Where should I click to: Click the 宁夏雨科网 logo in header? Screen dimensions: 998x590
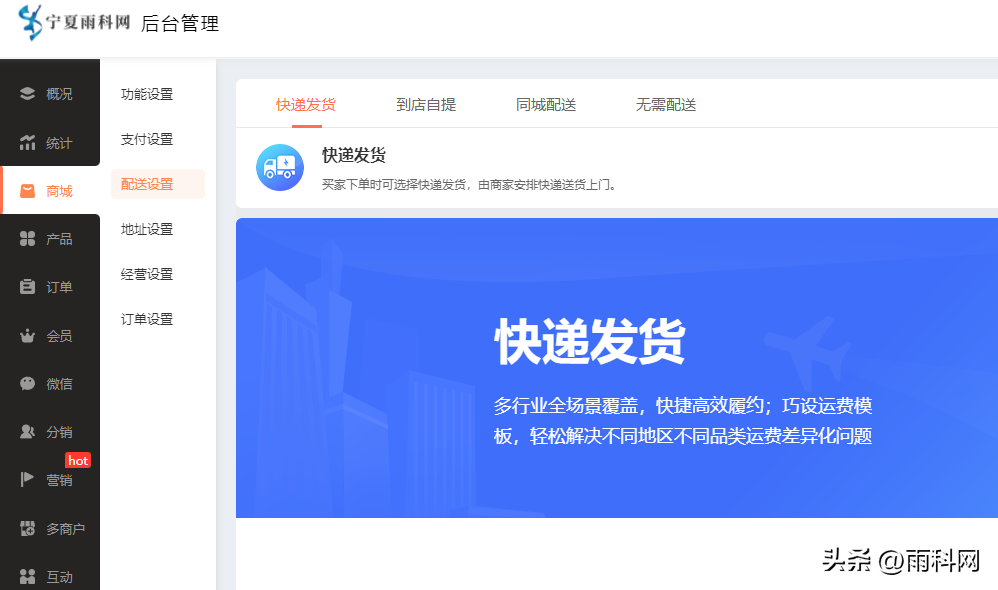coord(76,23)
